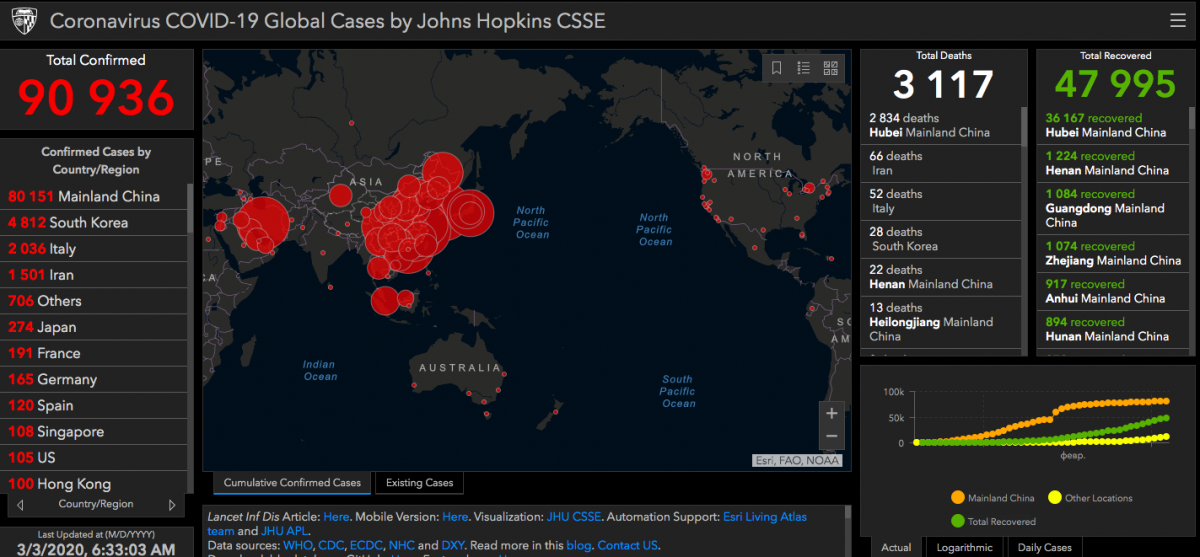Select 2 036 Italy row
Screen dimensions: 1200x557
(x=95, y=248)
